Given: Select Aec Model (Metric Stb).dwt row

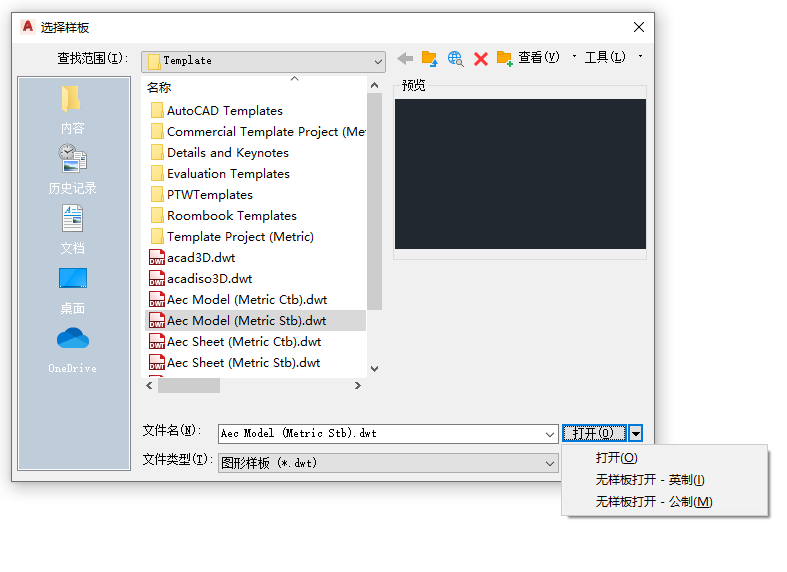Looking at the screenshot, I should point(255,321).
